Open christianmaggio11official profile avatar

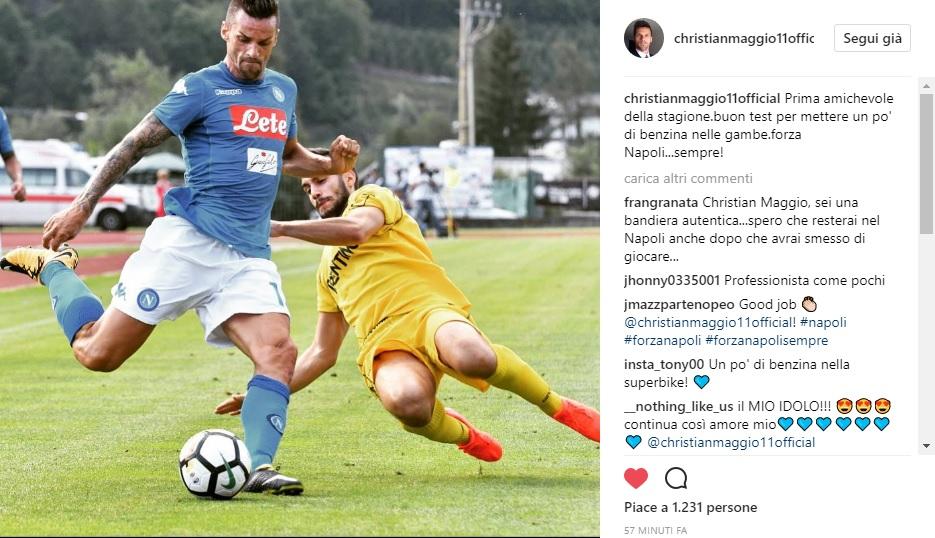tap(644, 38)
